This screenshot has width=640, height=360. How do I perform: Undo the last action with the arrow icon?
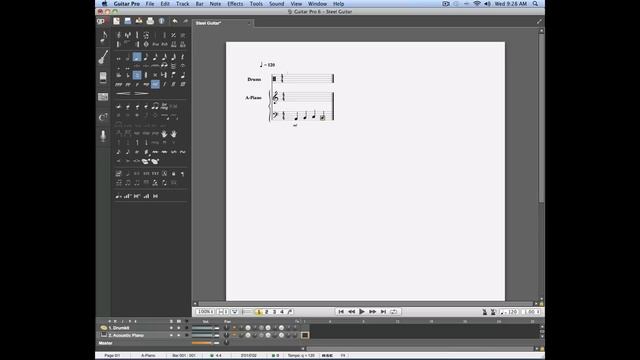tap(175, 21)
